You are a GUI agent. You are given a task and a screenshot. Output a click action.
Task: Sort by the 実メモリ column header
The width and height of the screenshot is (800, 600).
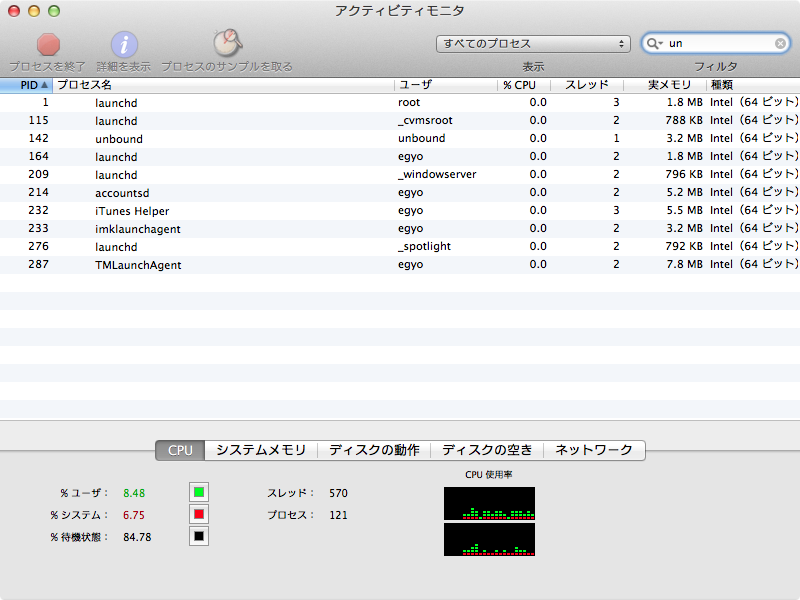(665, 85)
